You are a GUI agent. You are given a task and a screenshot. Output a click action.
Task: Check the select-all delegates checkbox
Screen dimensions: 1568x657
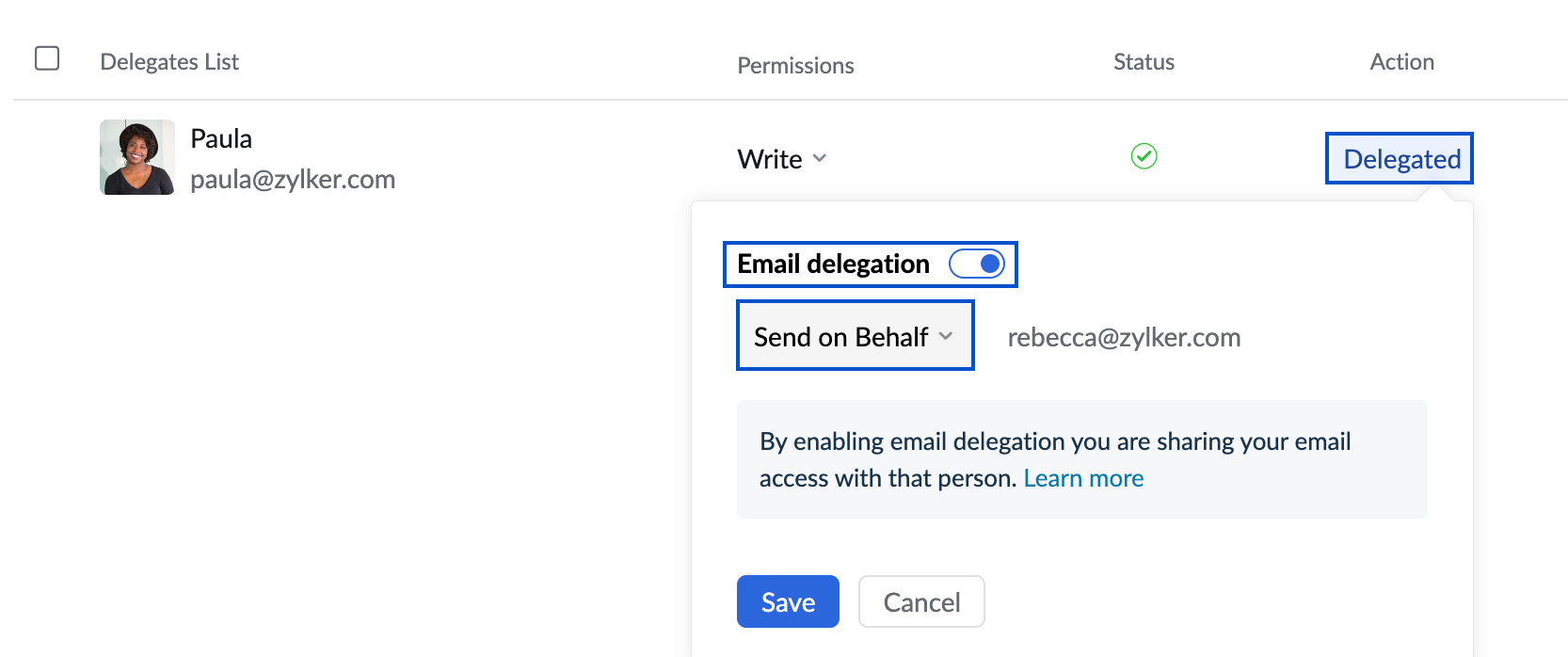pyautogui.click(x=47, y=58)
